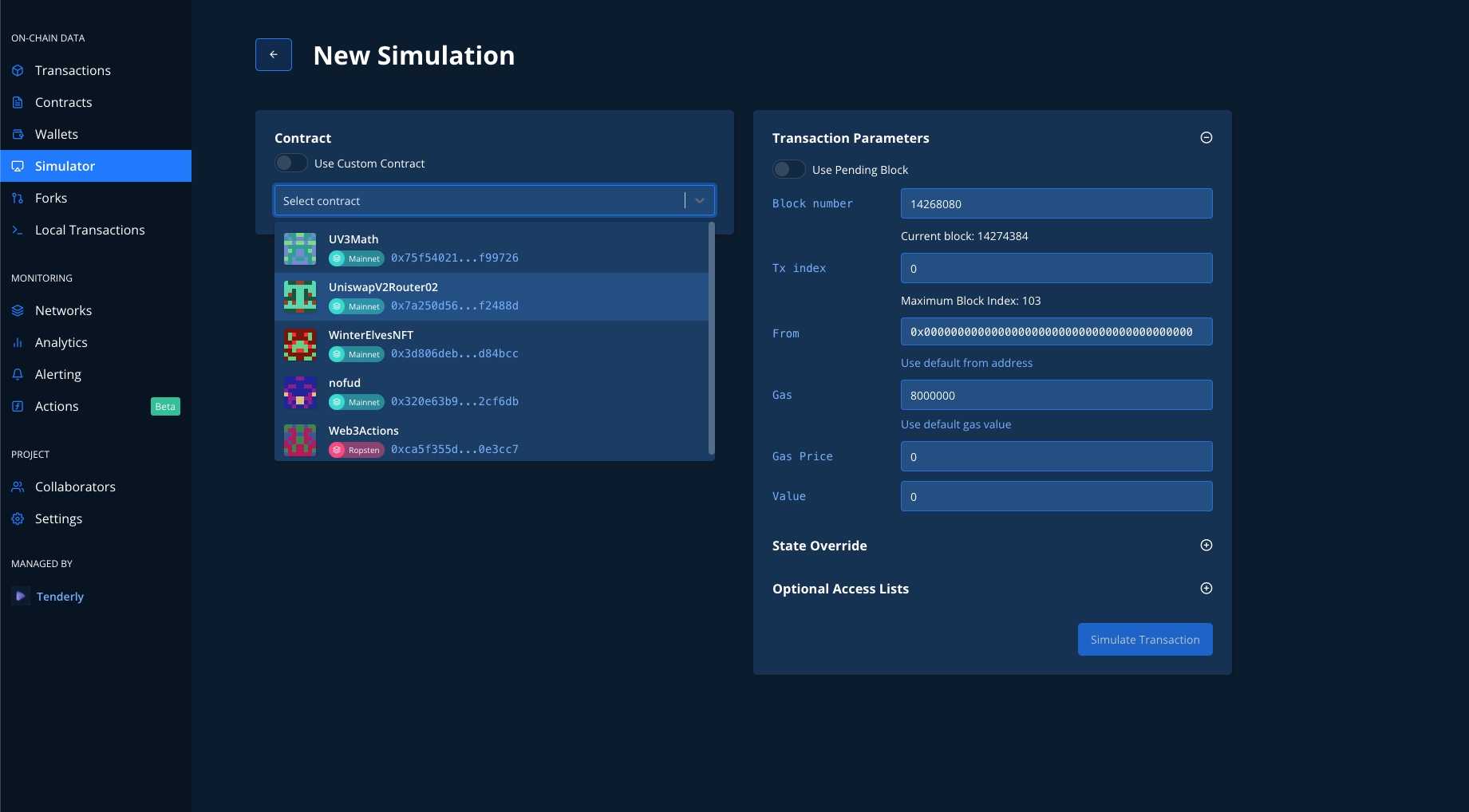Click the nofud contract identicon
1469x812 pixels.
point(300,392)
